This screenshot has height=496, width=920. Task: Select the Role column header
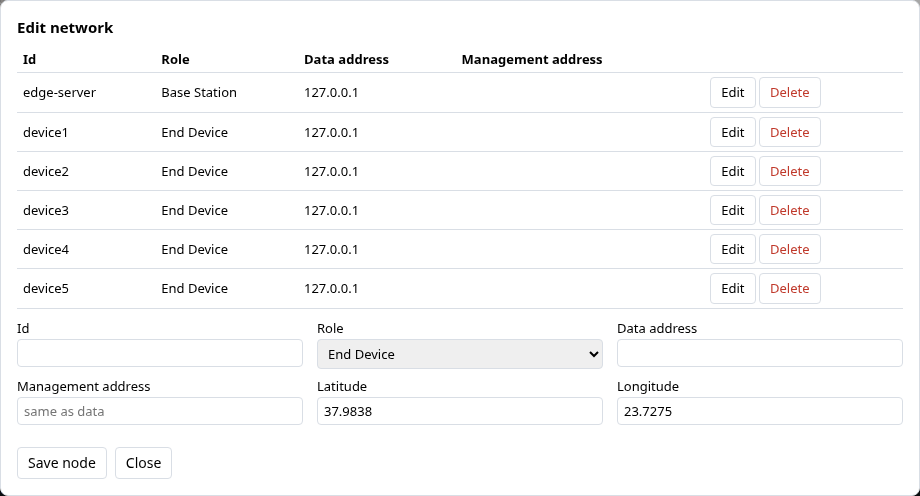pyautogui.click(x=175, y=59)
